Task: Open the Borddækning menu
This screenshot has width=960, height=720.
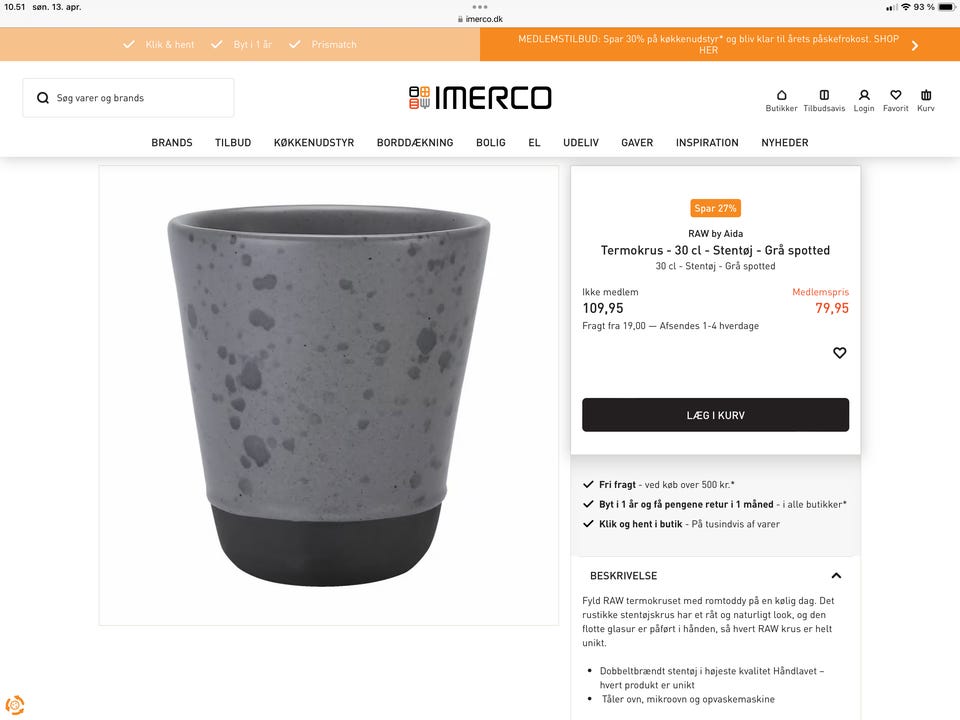Action: [x=415, y=143]
